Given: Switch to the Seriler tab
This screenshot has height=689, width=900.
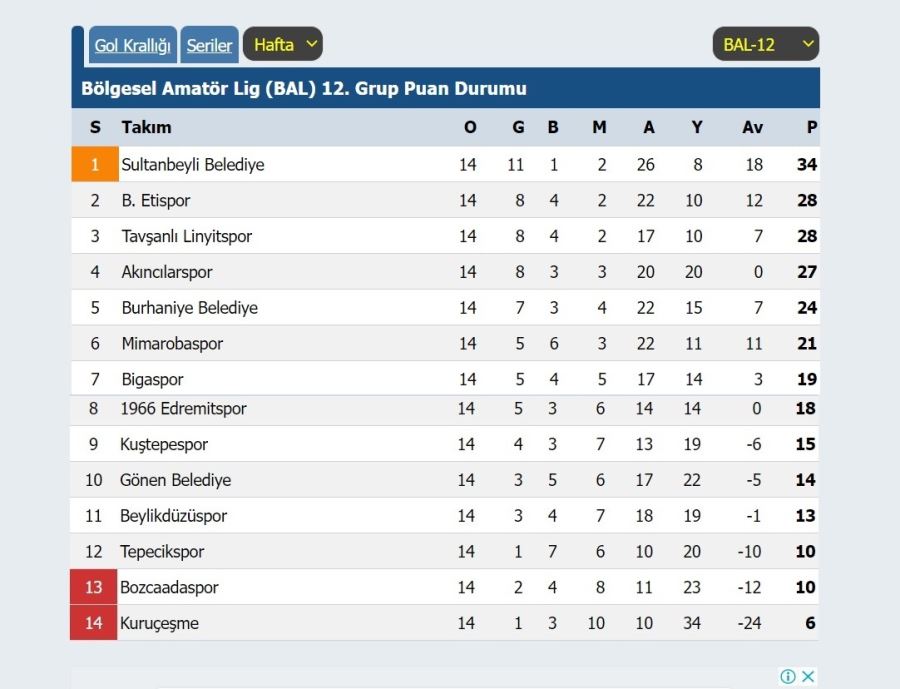Looking at the screenshot, I should (210, 45).
